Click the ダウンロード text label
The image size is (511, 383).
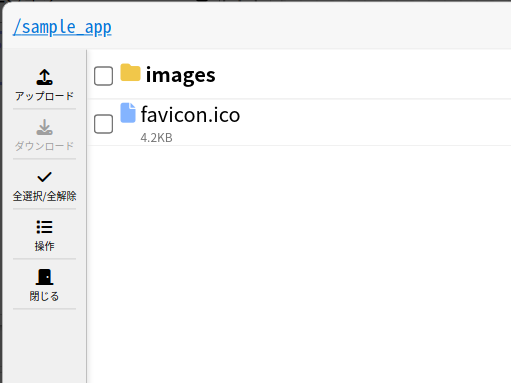tap(44, 146)
